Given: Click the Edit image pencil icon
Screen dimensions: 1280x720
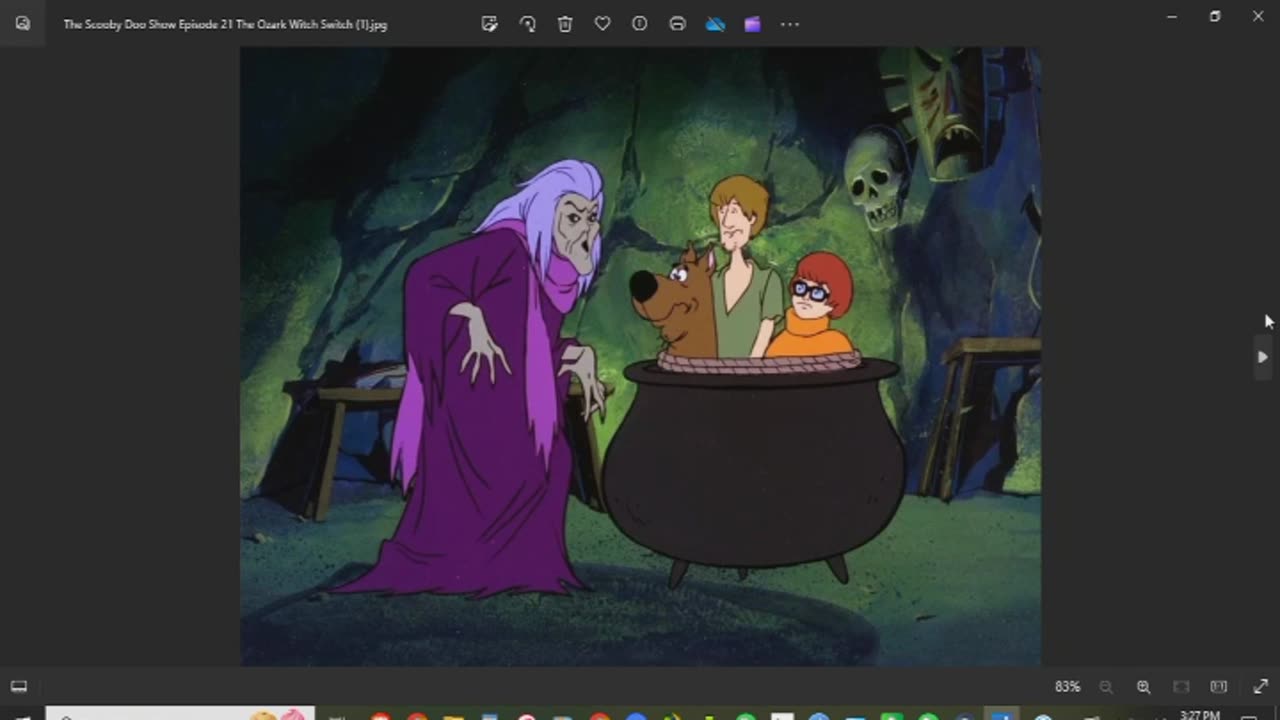Looking at the screenshot, I should point(489,24).
